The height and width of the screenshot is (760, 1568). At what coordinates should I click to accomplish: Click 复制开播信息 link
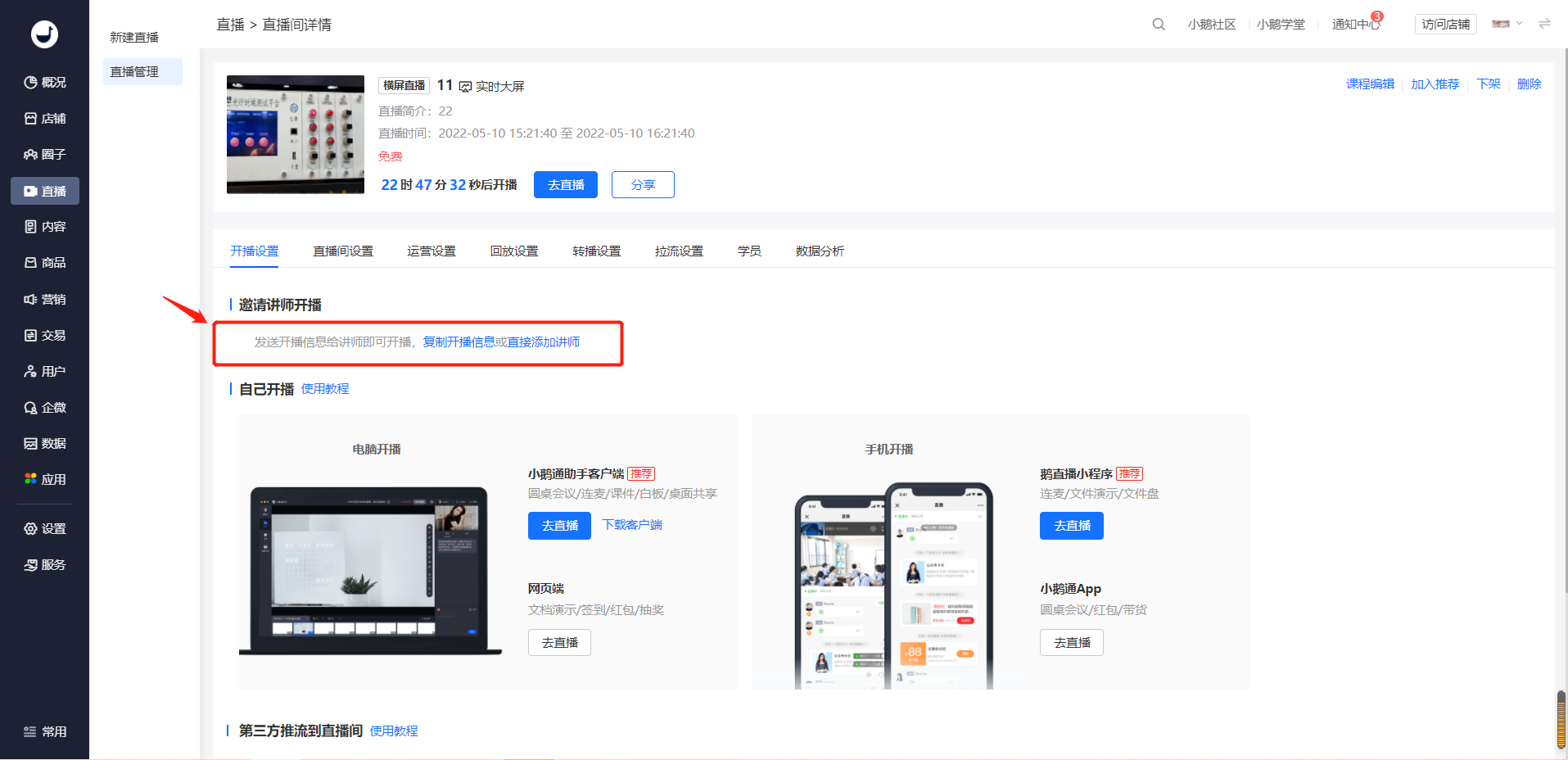(x=459, y=342)
